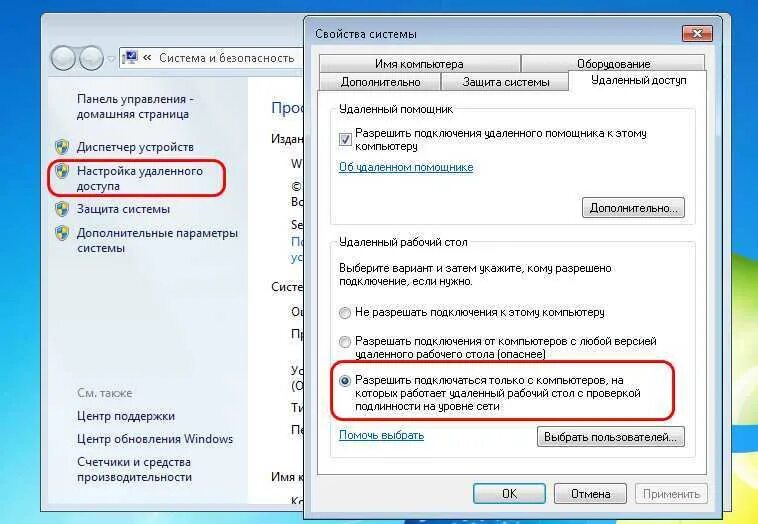The height and width of the screenshot is (524, 758).
Task: Expand the breadcrumb chevron before Система и безопасность
Action: point(147,58)
